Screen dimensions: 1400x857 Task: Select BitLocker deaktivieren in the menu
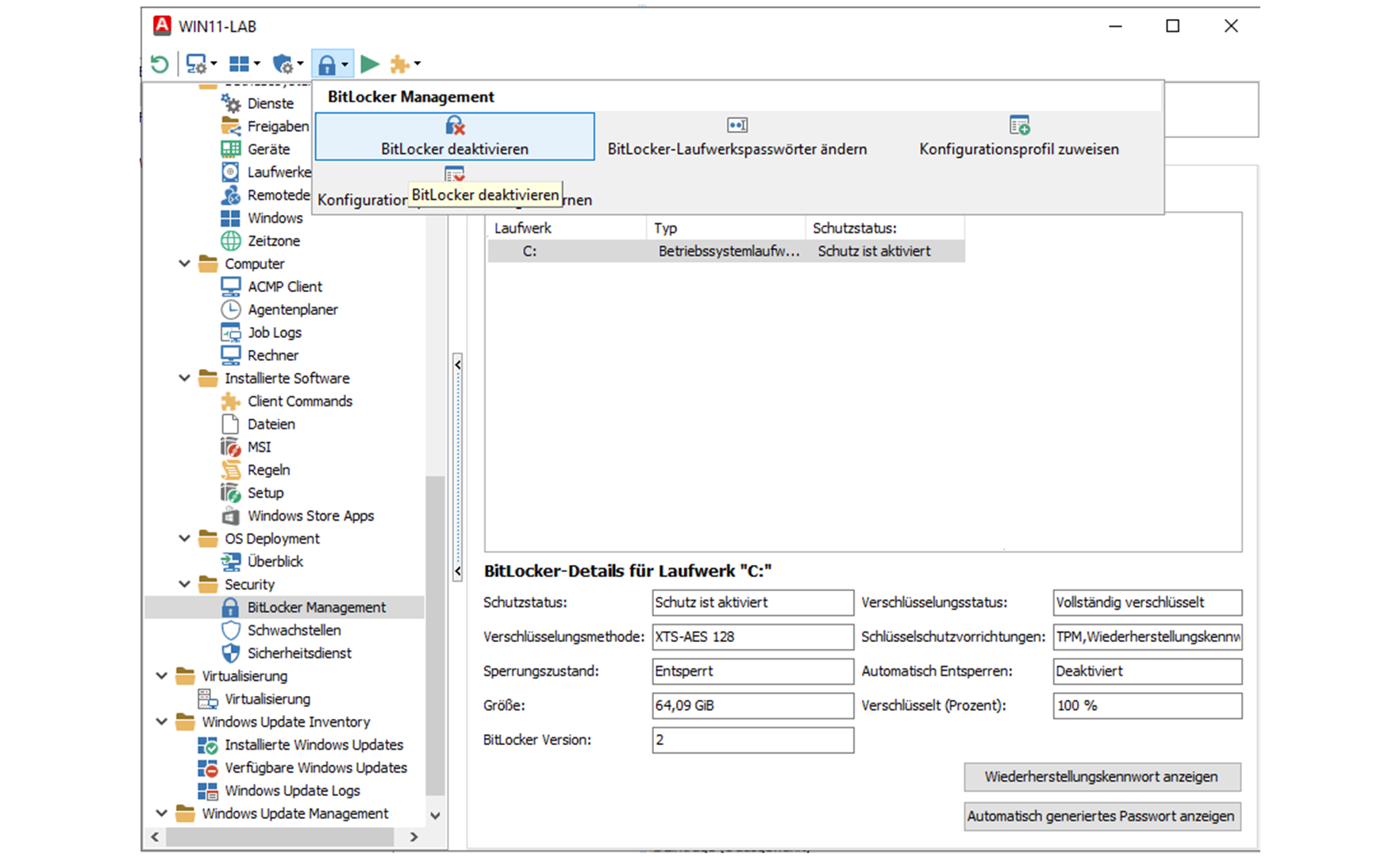[455, 136]
